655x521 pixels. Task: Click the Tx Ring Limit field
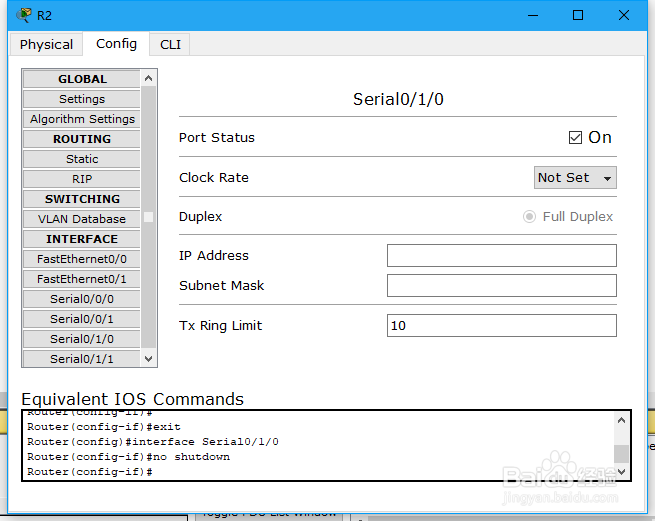coord(502,325)
